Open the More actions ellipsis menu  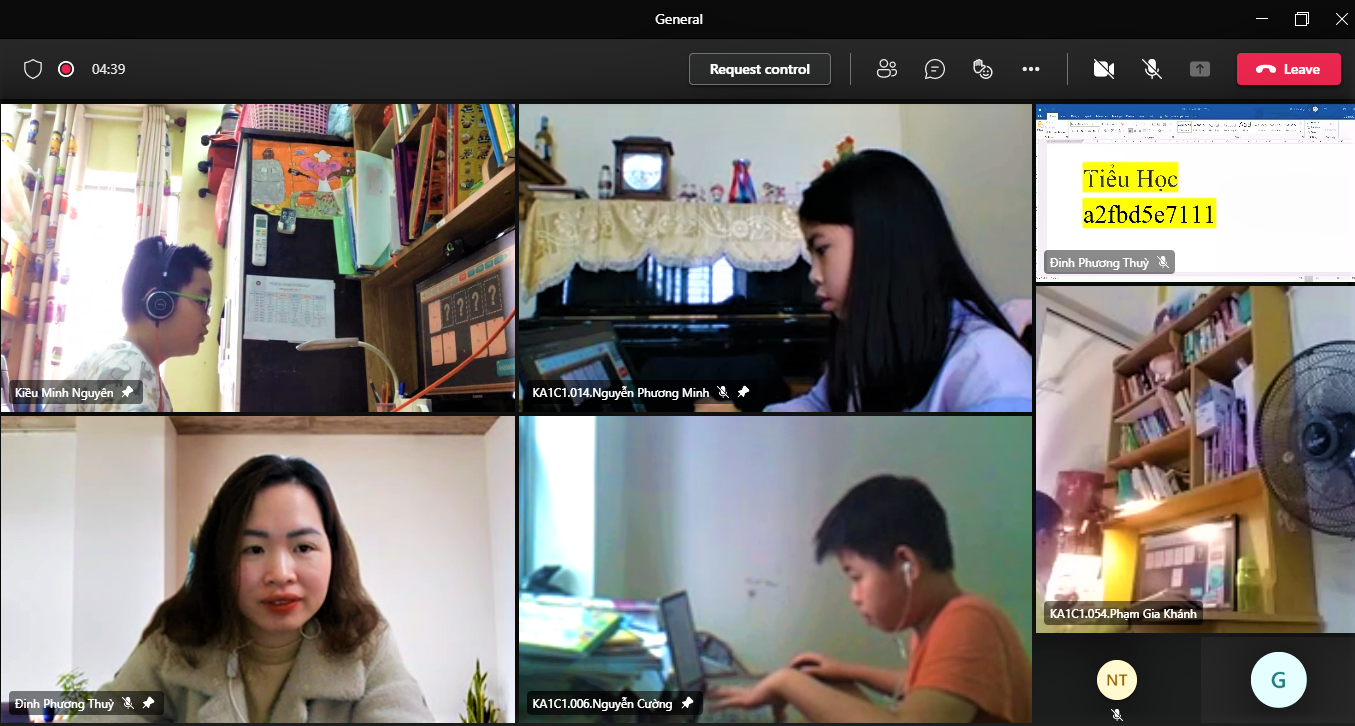(1031, 69)
